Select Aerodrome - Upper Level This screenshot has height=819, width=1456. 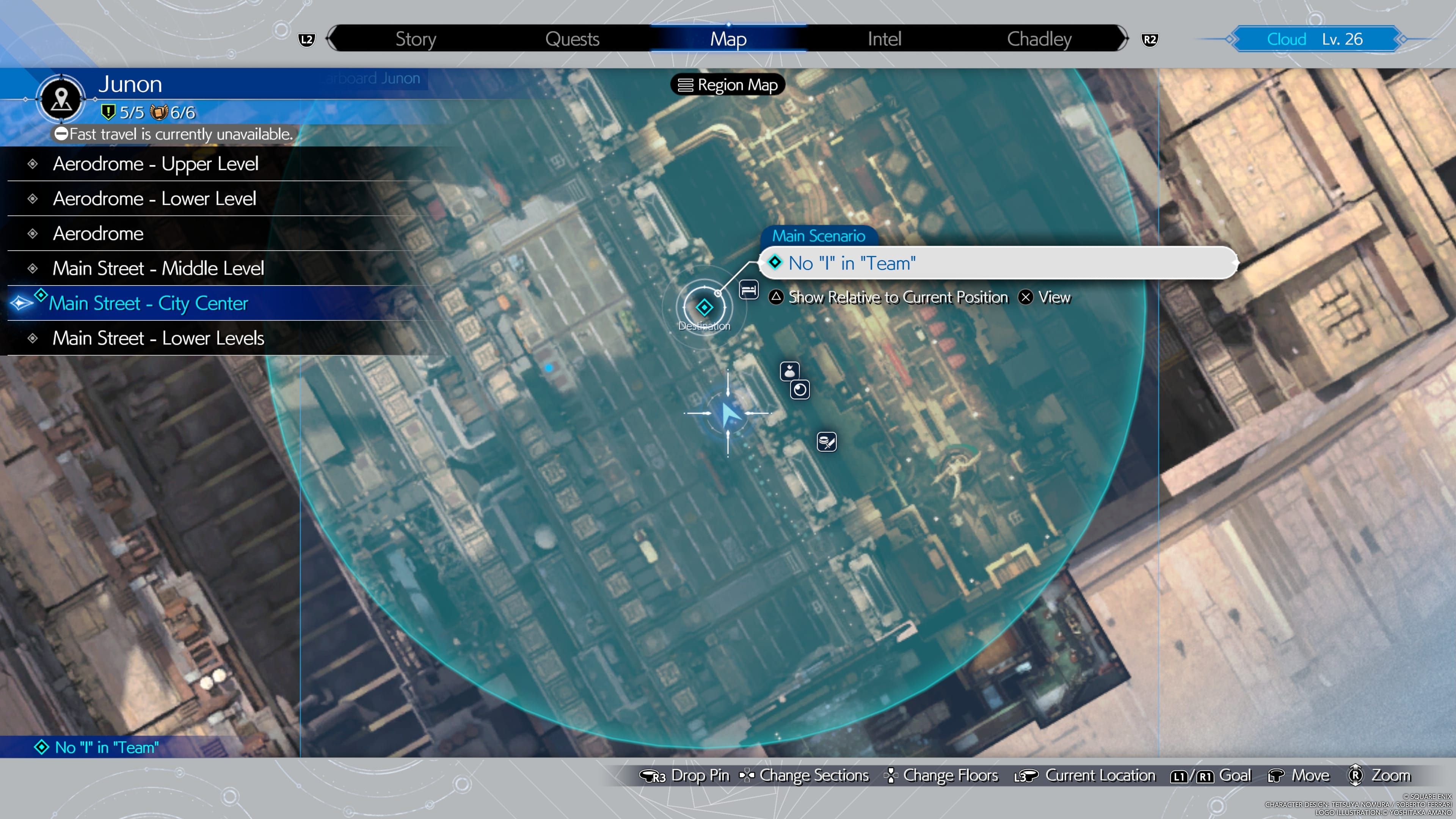tap(226, 164)
